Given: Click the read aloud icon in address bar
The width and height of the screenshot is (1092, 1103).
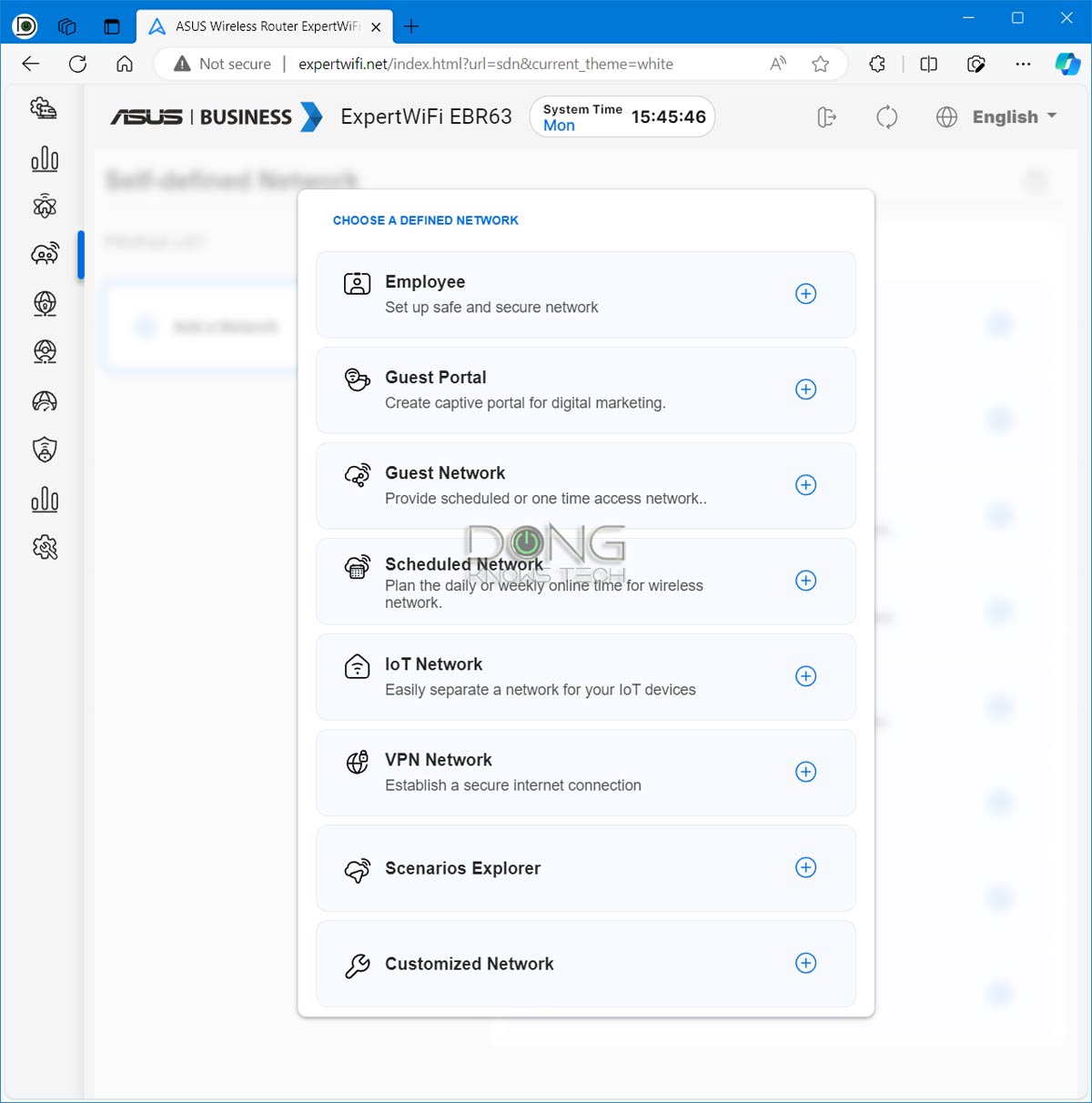Looking at the screenshot, I should (x=778, y=64).
